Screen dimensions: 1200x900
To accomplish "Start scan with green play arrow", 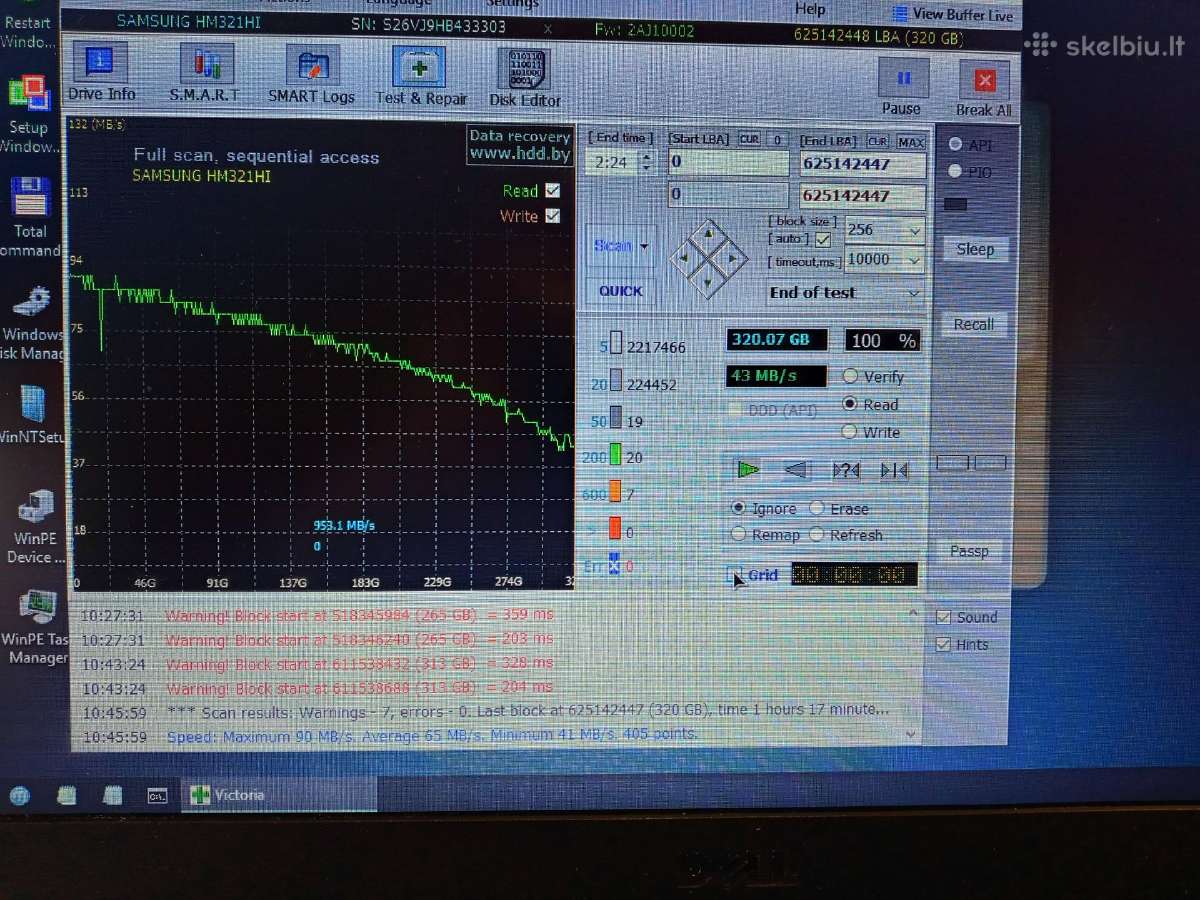I will 748,469.
